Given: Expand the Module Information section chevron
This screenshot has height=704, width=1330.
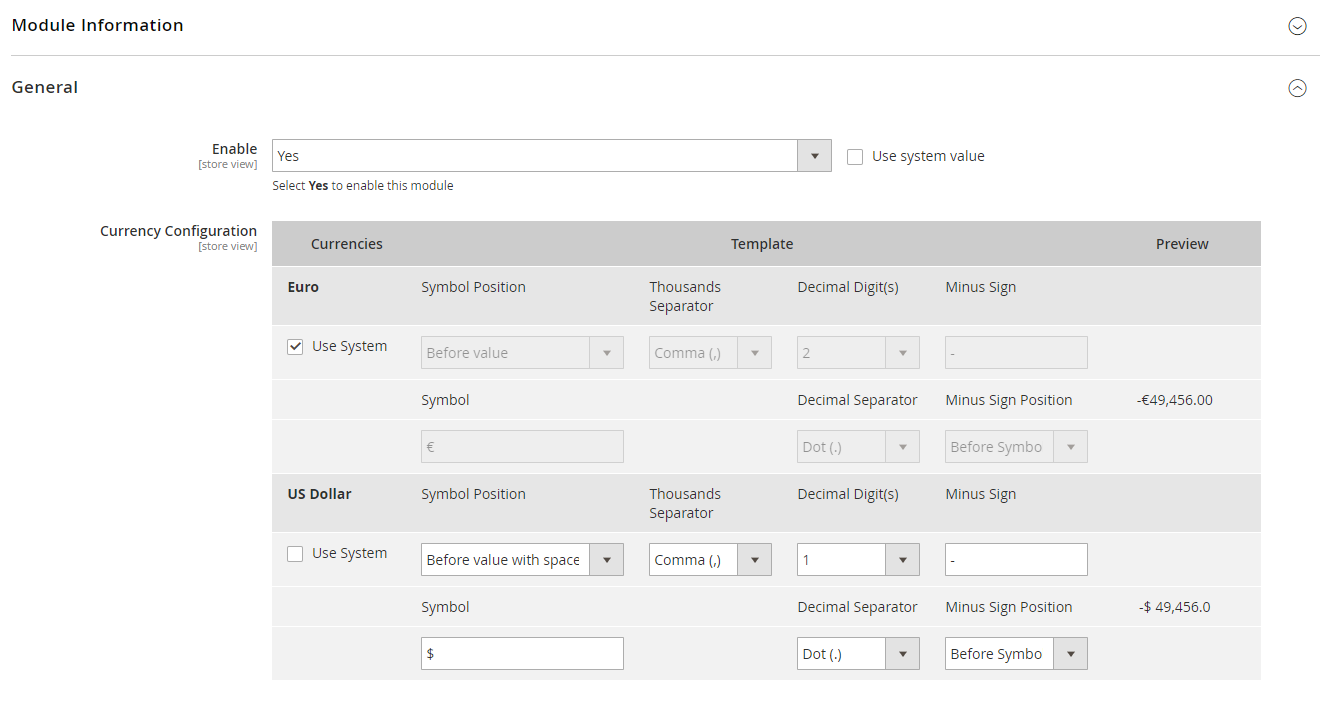Looking at the screenshot, I should tap(1297, 26).
